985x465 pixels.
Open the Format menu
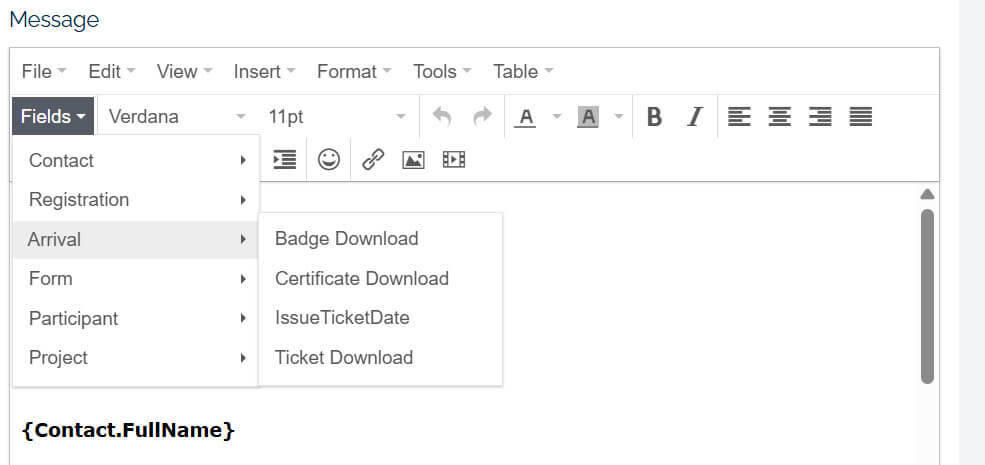354,71
